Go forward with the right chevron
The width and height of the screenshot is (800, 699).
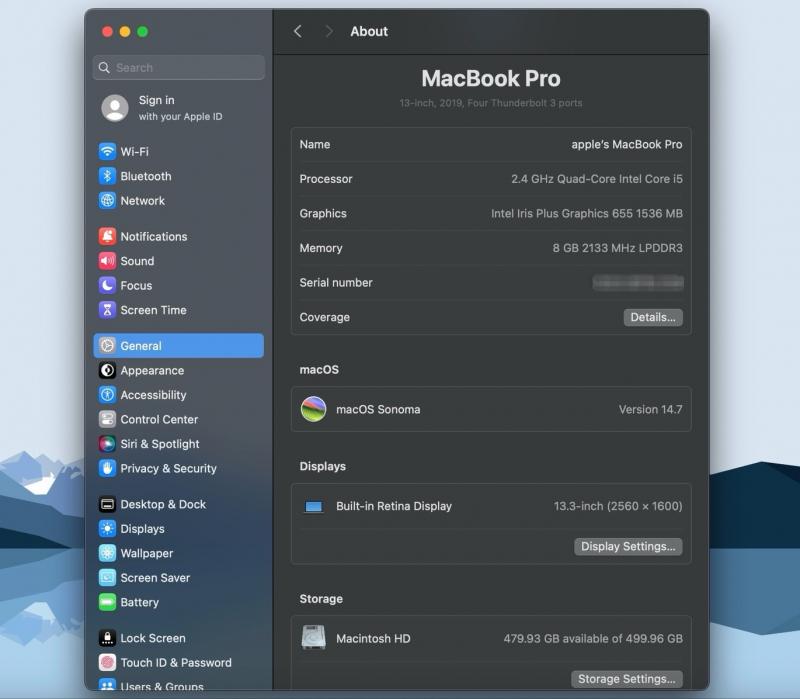point(329,32)
